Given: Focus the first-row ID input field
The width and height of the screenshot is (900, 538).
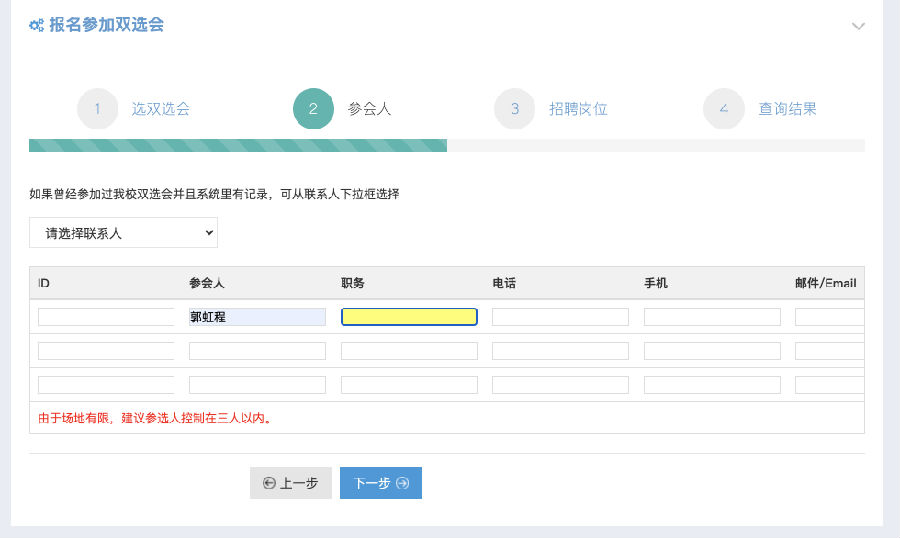Looking at the screenshot, I should pos(106,317).
